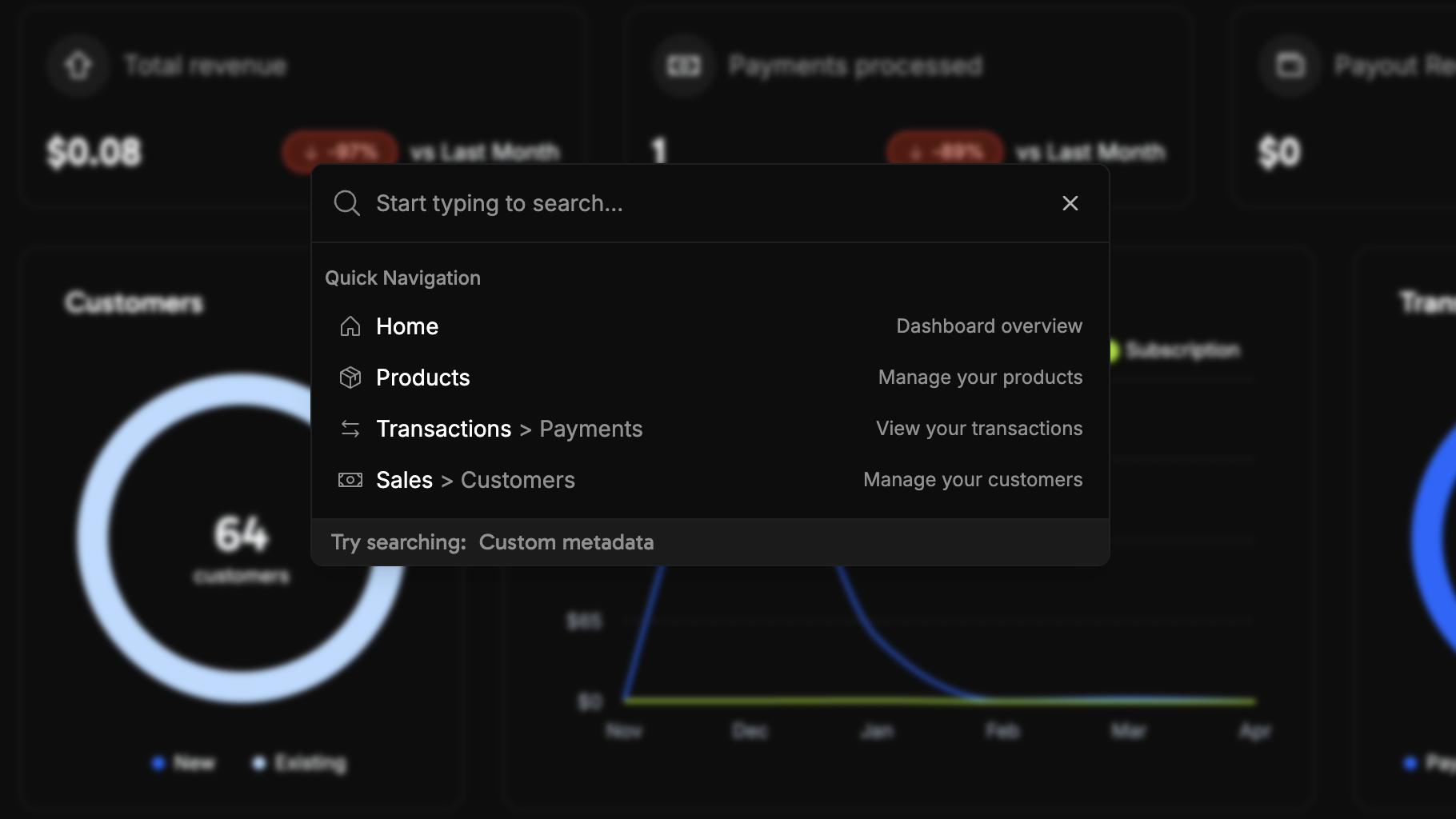Click 'Manage your products' description text
1456x819 pixels.
point(980,378)
